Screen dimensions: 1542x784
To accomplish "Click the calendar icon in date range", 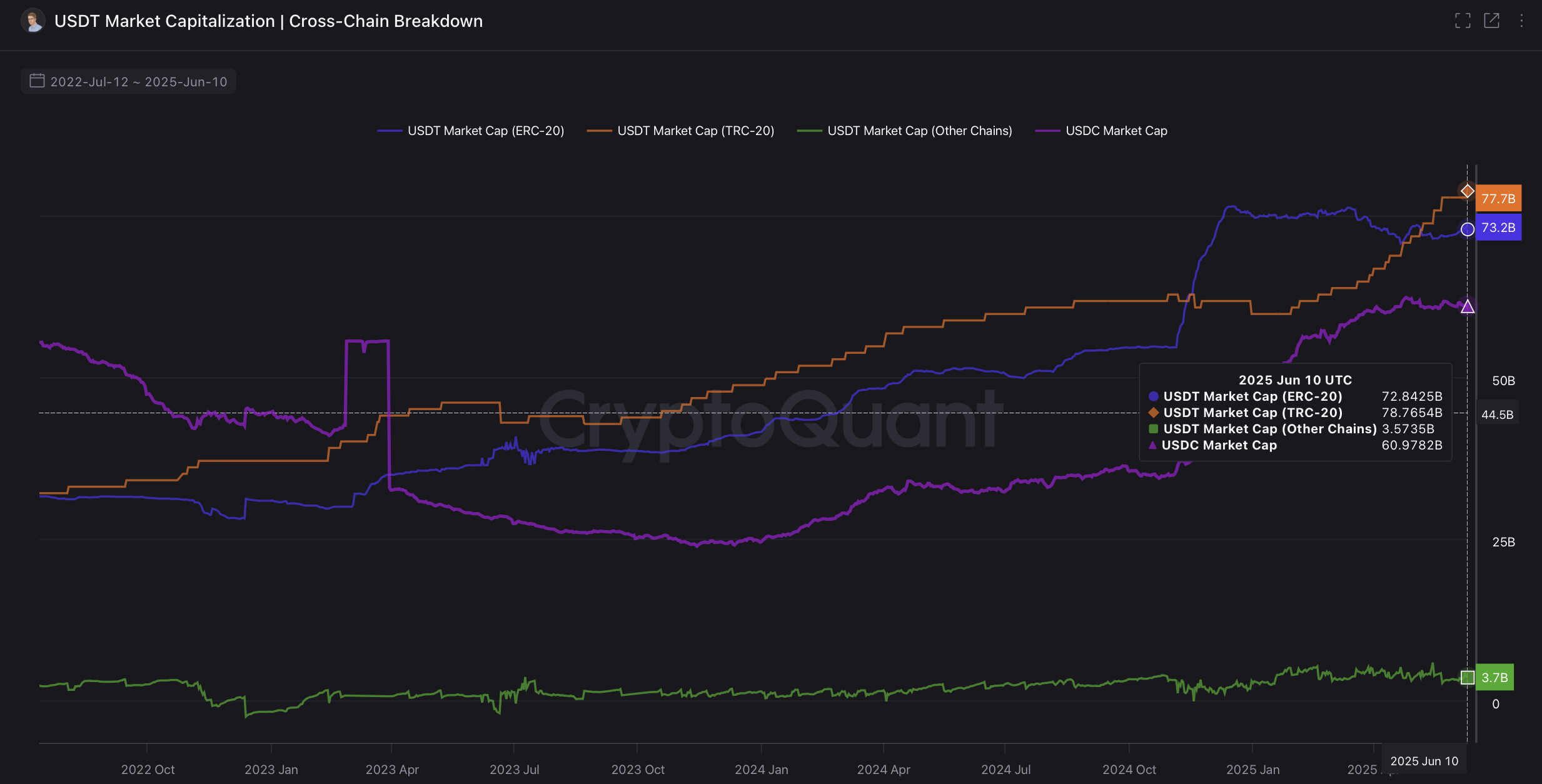I will (x=37, y=81).
